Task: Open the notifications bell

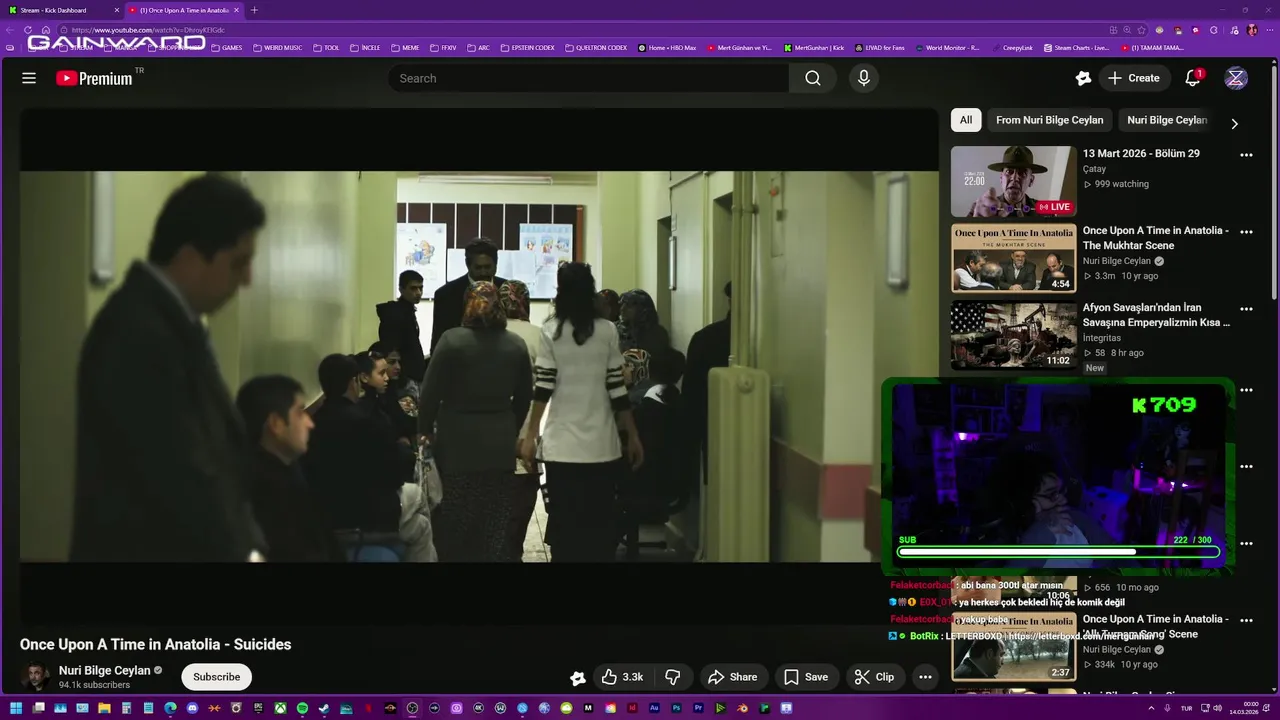Action: click(1192, 78)
